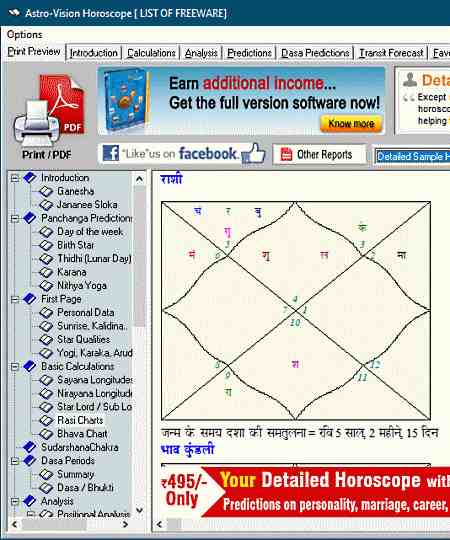The height and width of the screenshot is (540, 450).
Task: Select Star Lord / Sub Lord tree item
Action: 95,407
